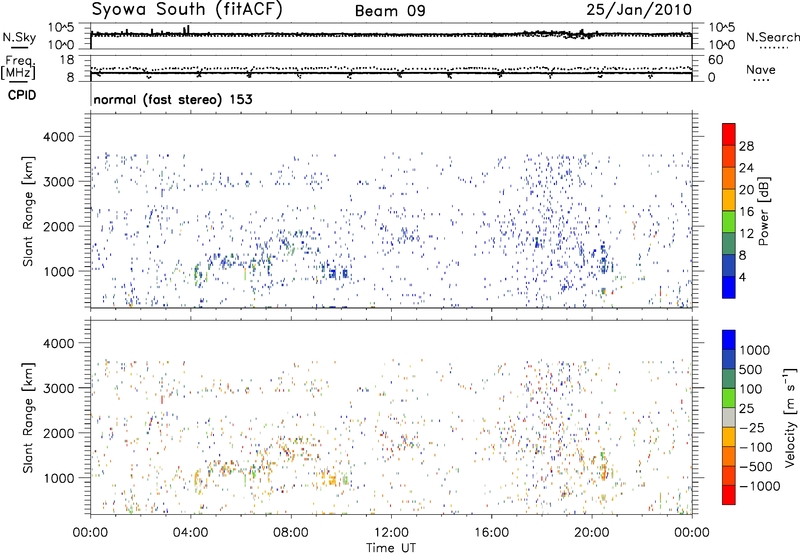
Task: Click the power panel 'Slant Range [km]' label
Action: [x=28, y=211]
